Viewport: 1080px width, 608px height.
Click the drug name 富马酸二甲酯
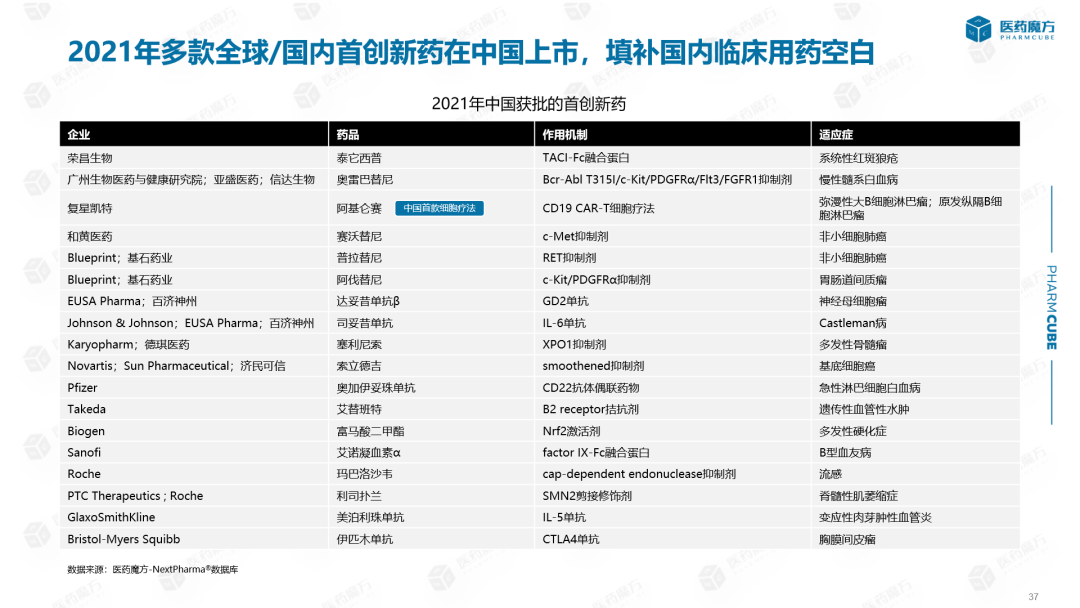tap(370, 431)
